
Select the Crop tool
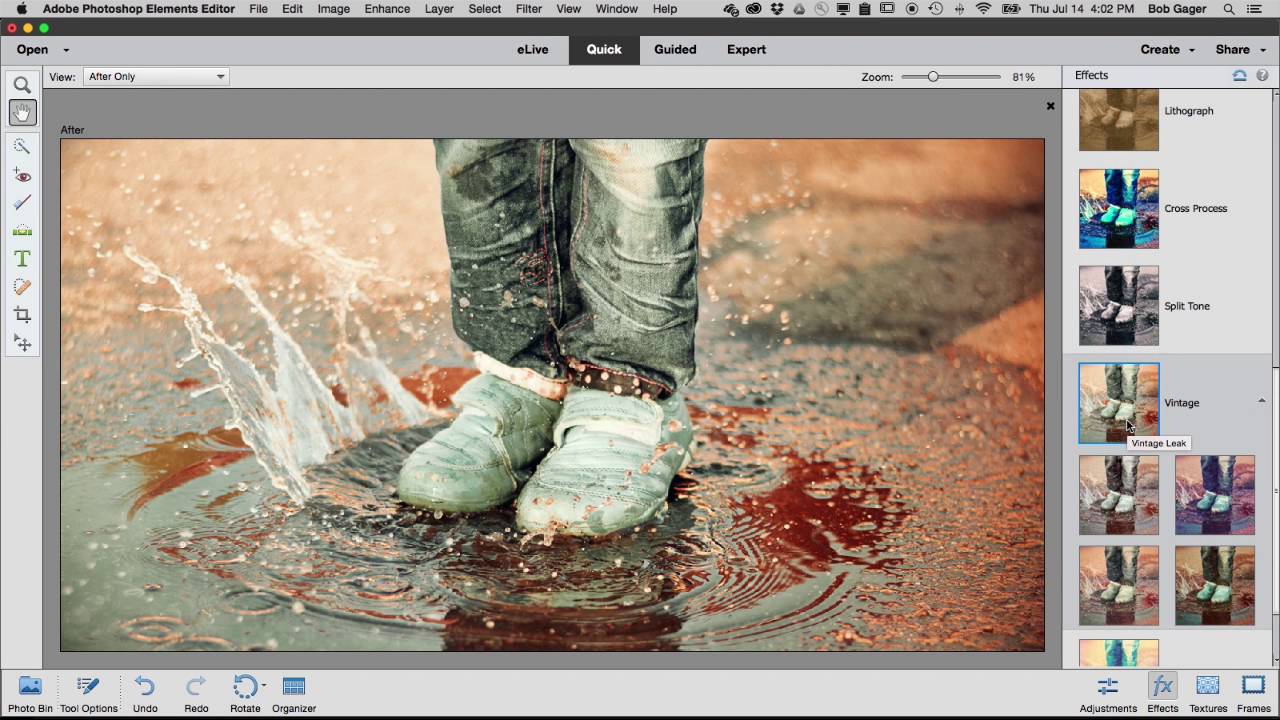pos(22,315)
